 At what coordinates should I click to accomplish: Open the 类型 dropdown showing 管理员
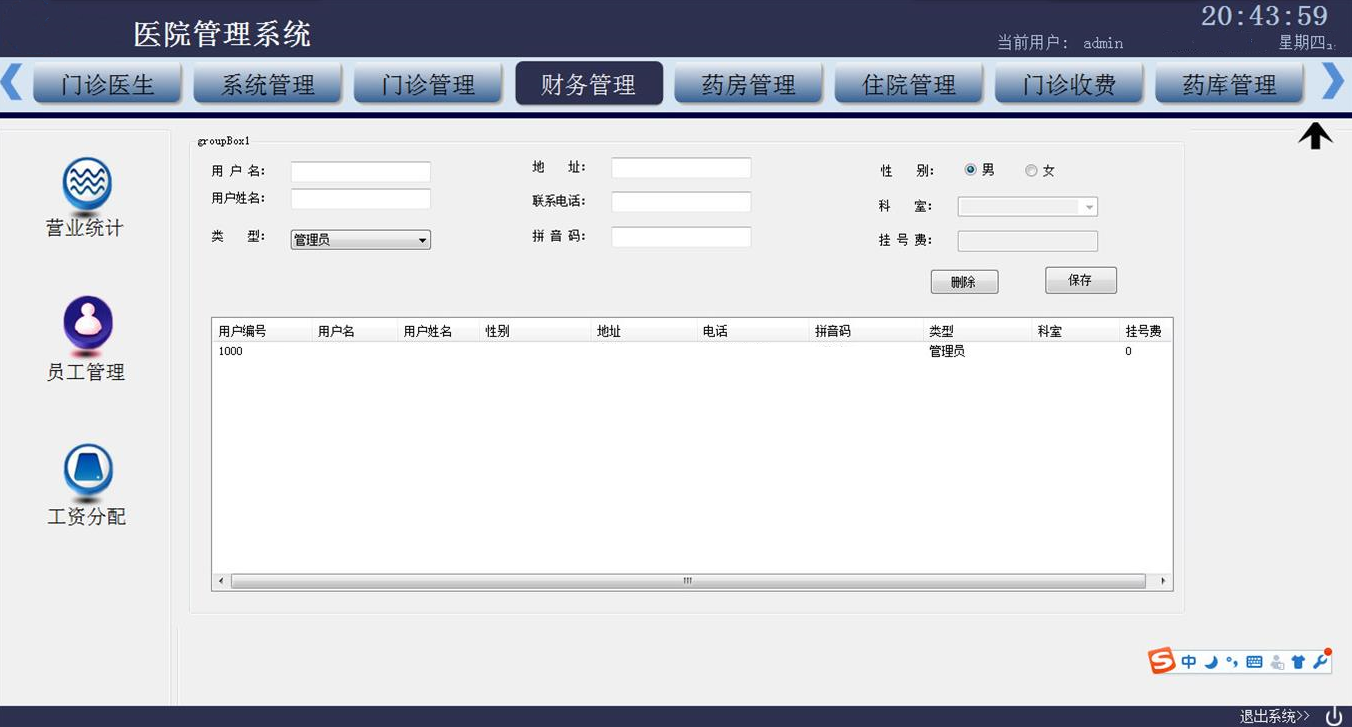click(x=360, y=240)
